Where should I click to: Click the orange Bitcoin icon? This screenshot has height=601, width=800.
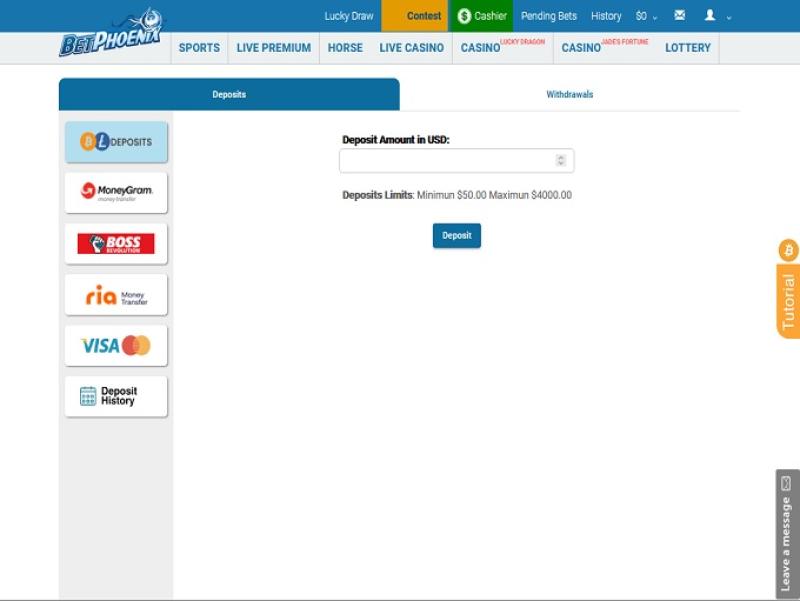pyautogui.click(x=788, y=250)
